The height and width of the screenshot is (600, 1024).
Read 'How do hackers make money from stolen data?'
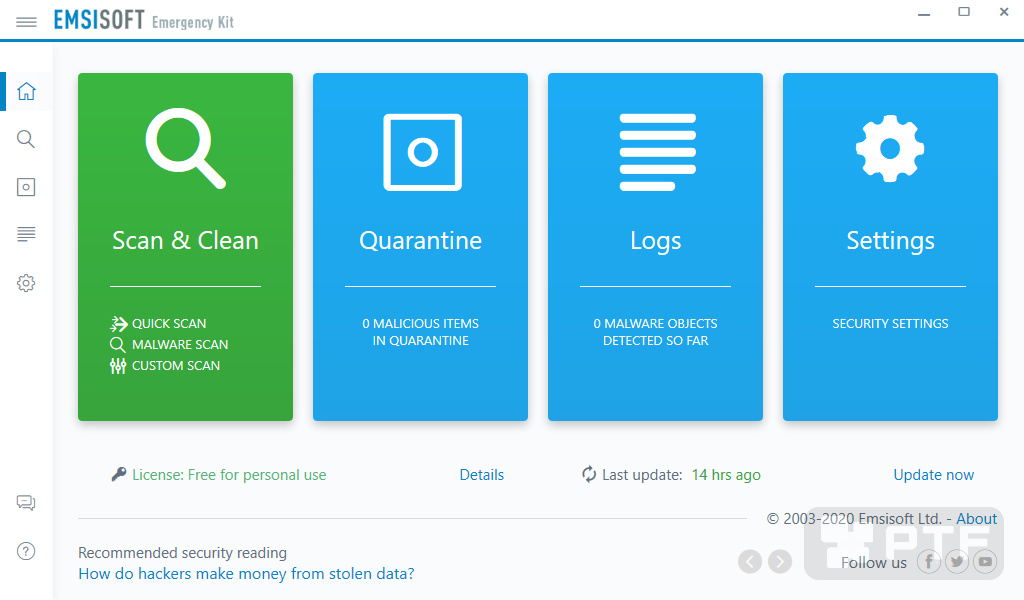pyautogui.click(x=246, y=573)
